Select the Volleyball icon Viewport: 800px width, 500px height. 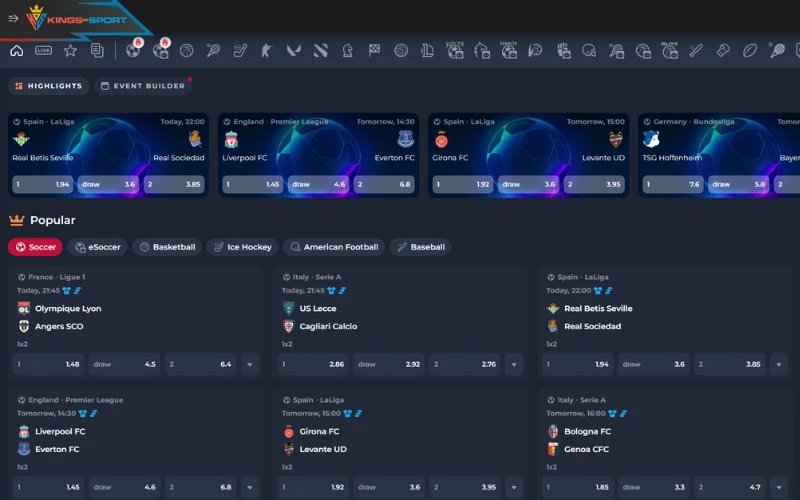click(x=401, y=51)
